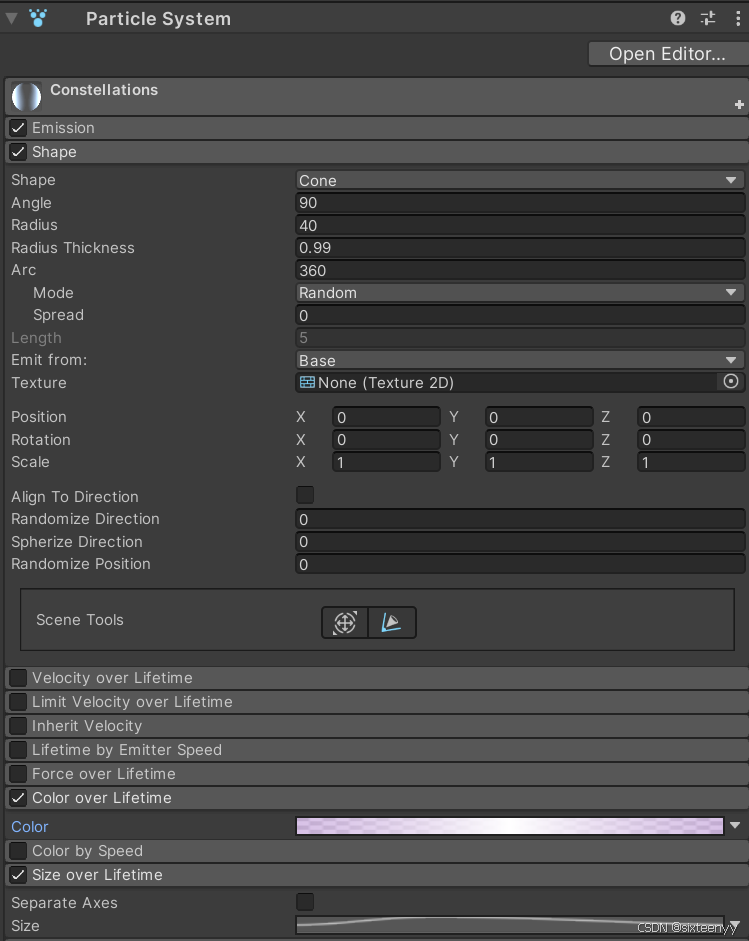
Task: Open the component presets icon
Action: 708,19
